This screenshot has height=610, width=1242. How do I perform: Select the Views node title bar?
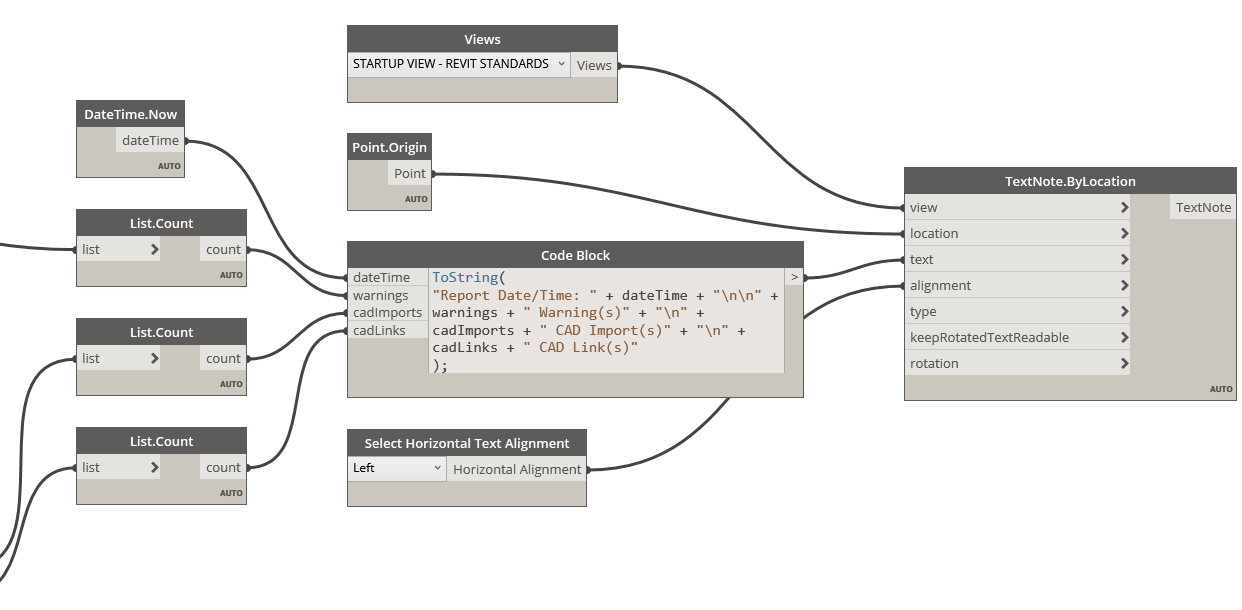[x=482, y=39]
